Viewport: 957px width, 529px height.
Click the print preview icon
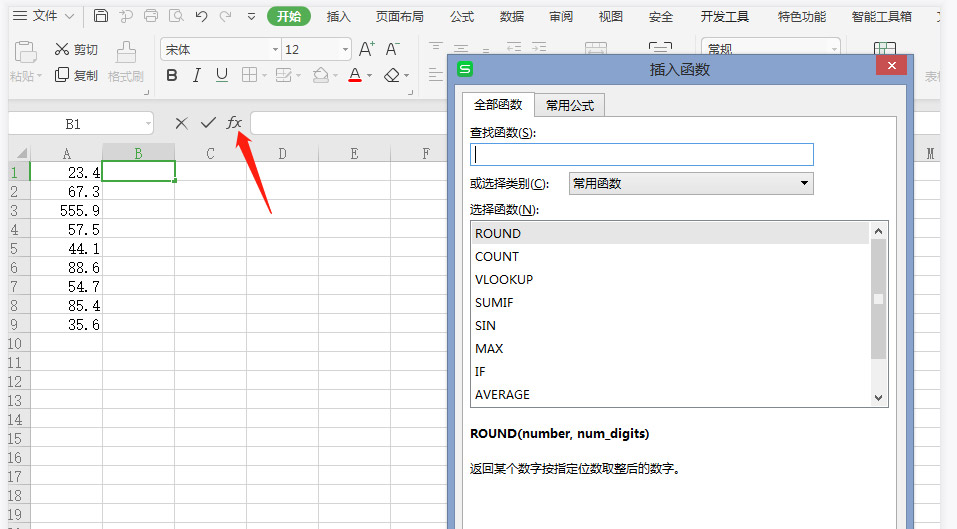(176, 16)
